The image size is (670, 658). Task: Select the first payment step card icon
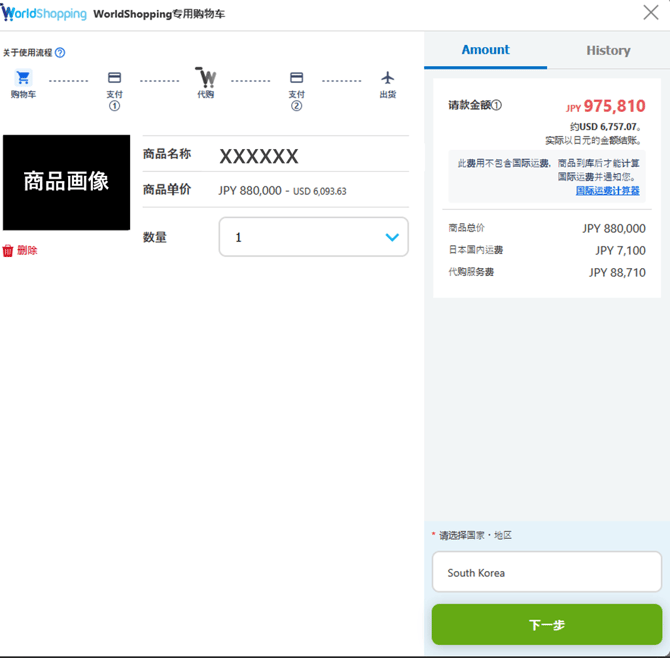(114, 78)
